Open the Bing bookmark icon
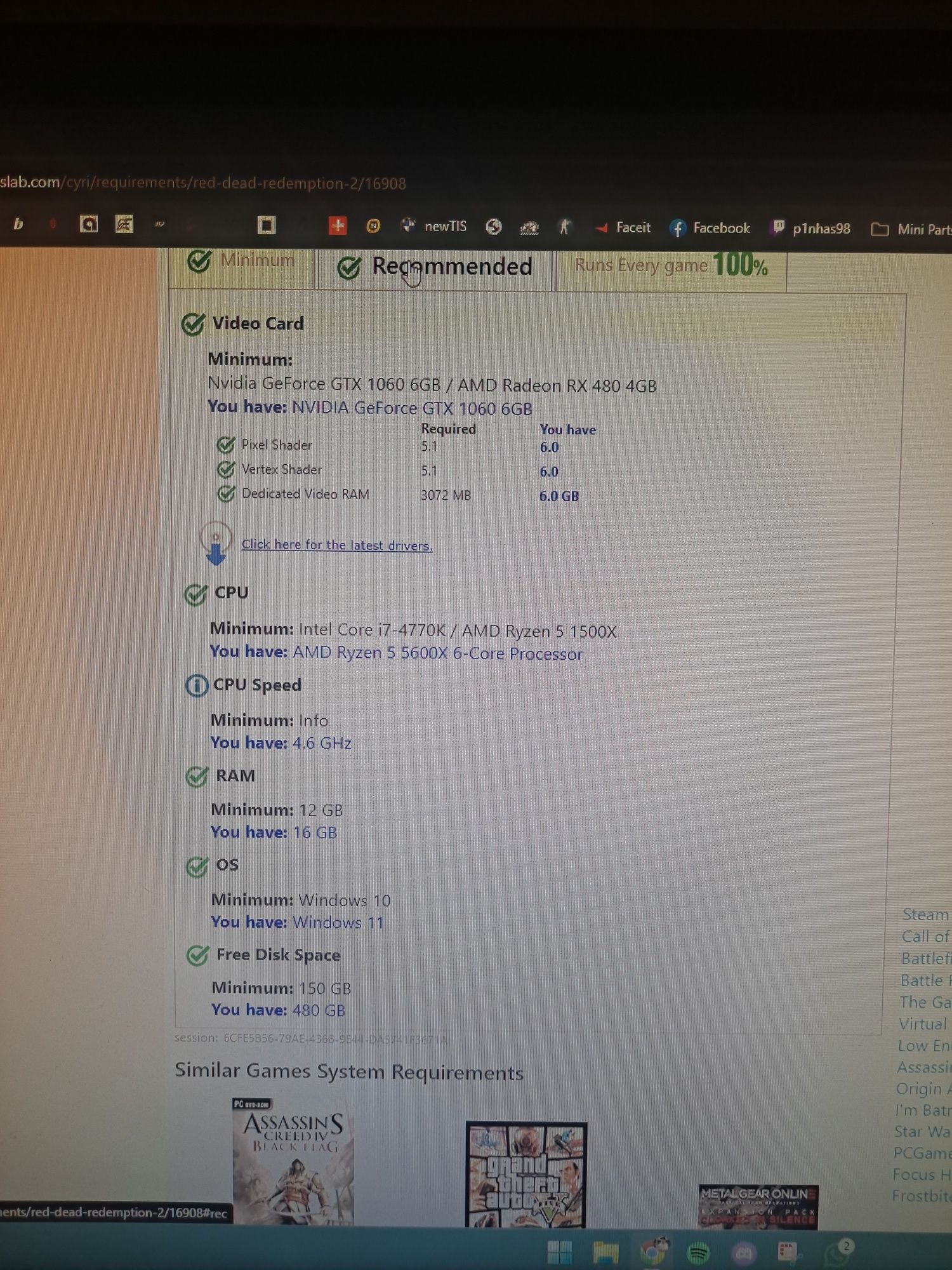 [18, 224]
